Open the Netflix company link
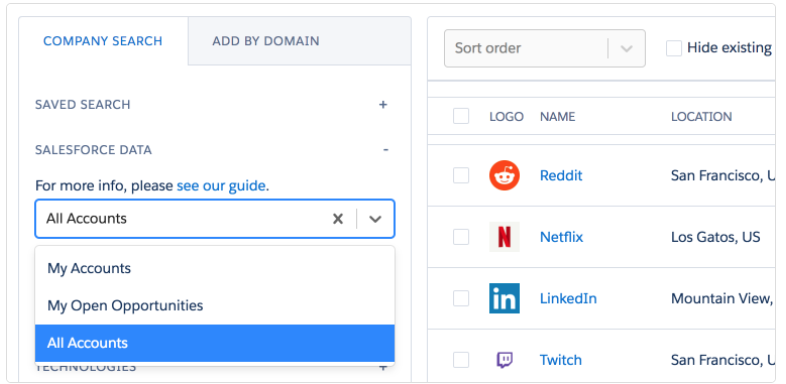This screenshot has height=384, width=786. coord(561,237)
